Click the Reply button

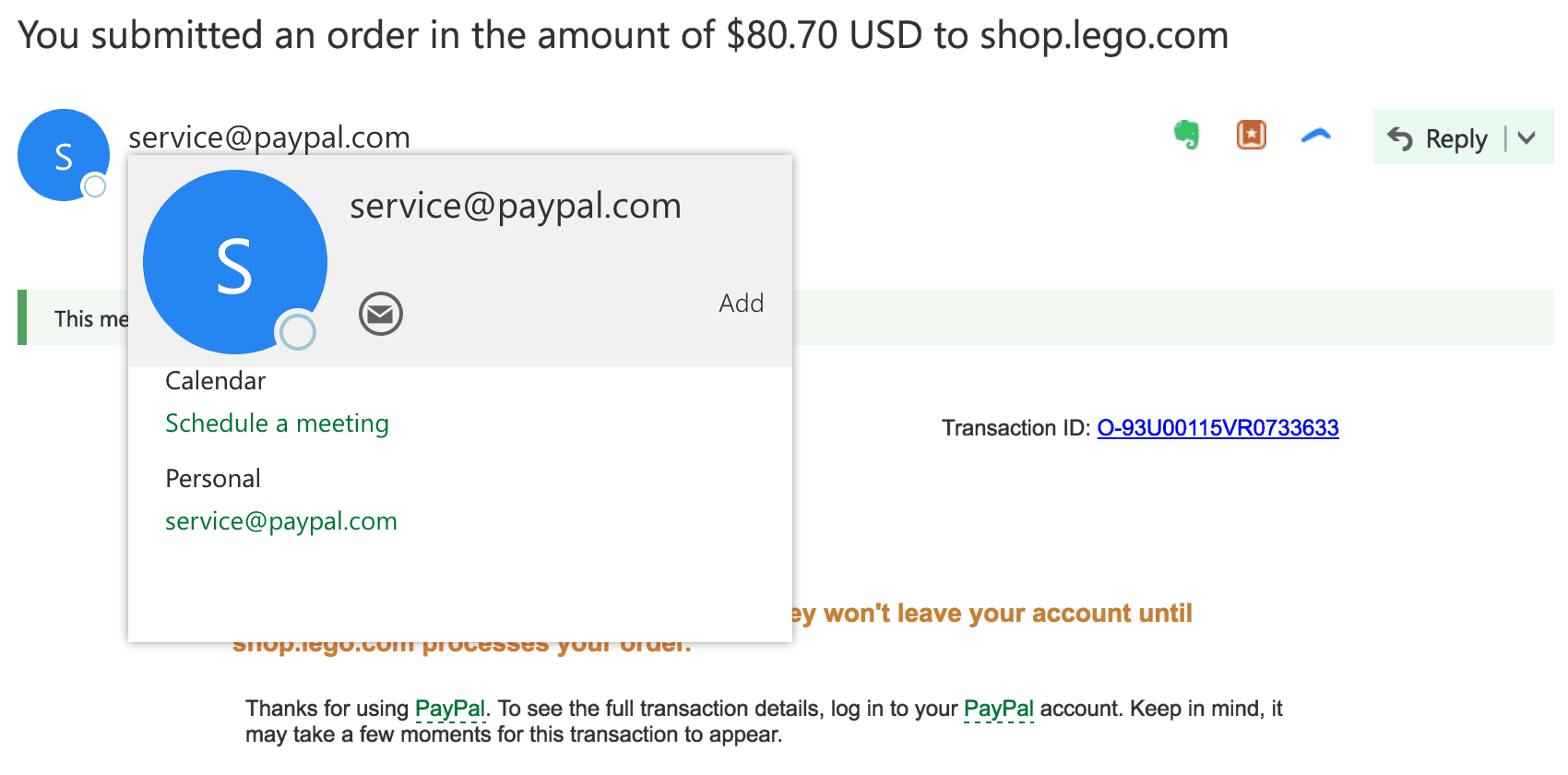click(x=1439, y=137)
